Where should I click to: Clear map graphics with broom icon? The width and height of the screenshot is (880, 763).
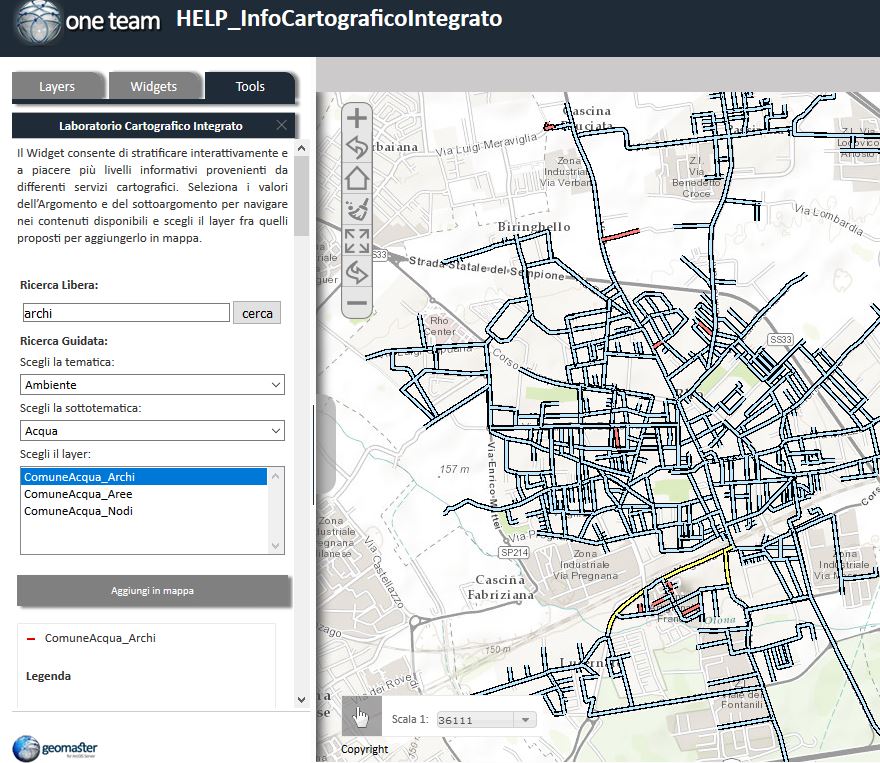point(357,210)
